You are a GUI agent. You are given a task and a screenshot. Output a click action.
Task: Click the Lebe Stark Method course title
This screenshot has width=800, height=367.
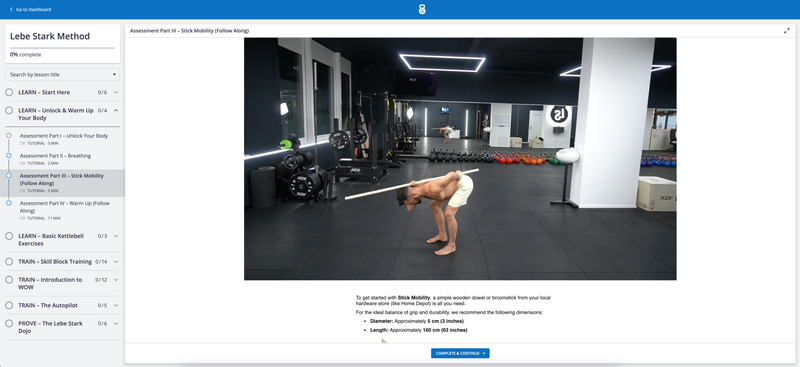[x=50, y=36]
